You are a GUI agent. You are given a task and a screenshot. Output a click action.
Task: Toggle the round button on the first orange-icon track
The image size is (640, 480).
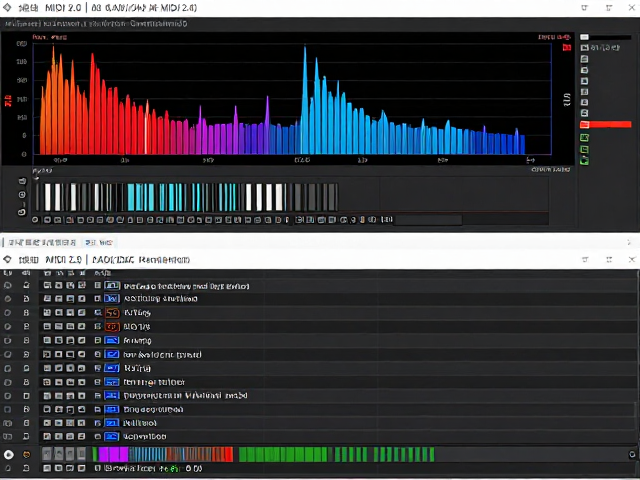point(7,313)
